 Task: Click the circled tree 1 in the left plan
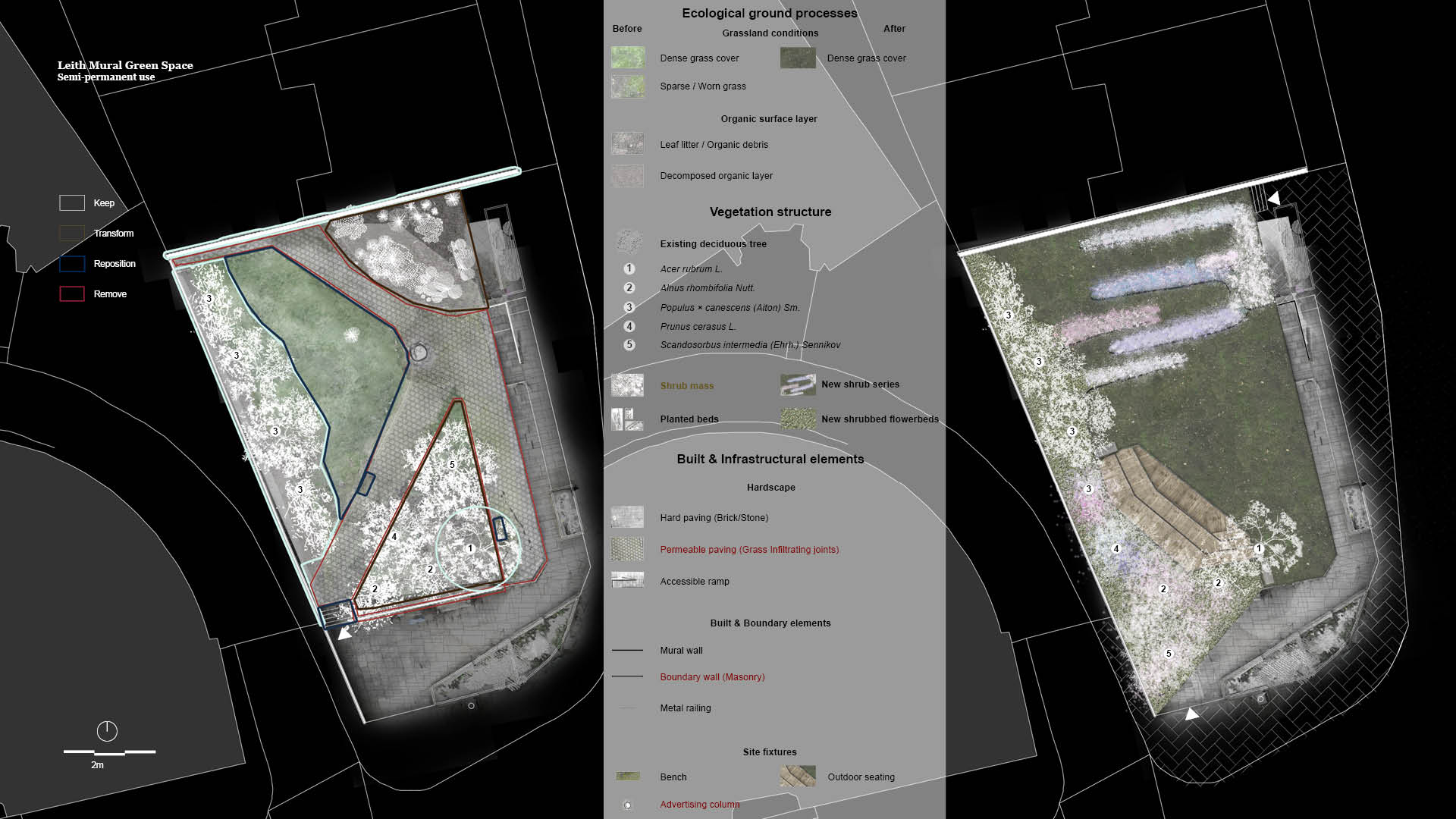click(x=470, y=548)
